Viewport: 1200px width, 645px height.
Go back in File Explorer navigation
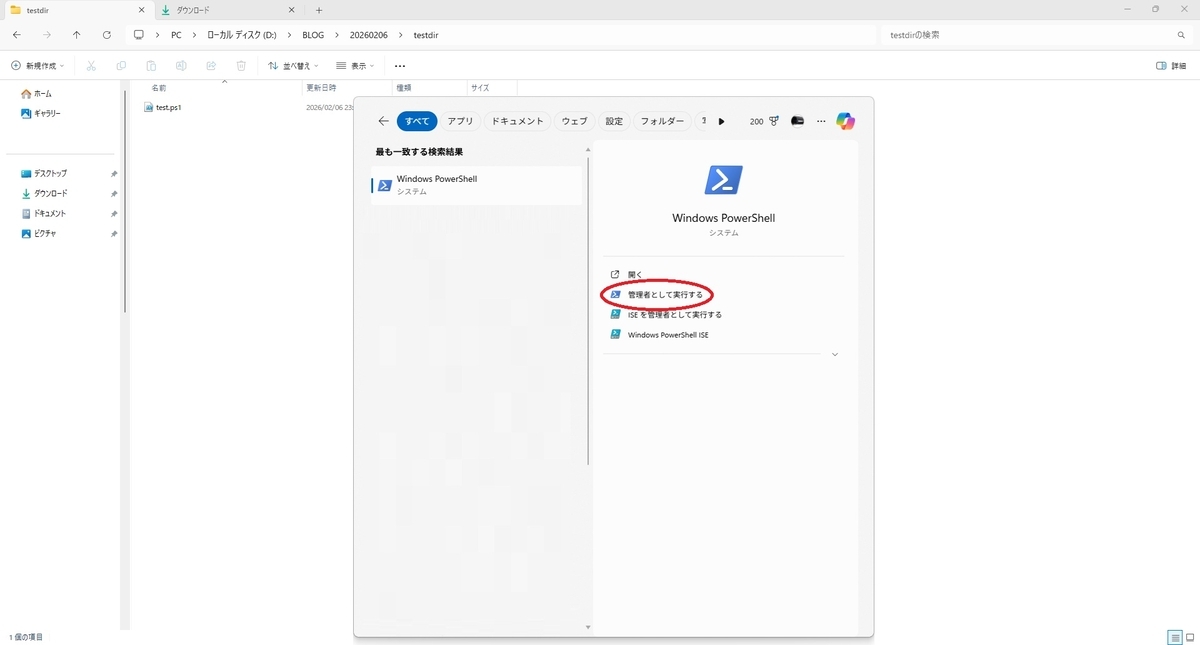[16, 35]
